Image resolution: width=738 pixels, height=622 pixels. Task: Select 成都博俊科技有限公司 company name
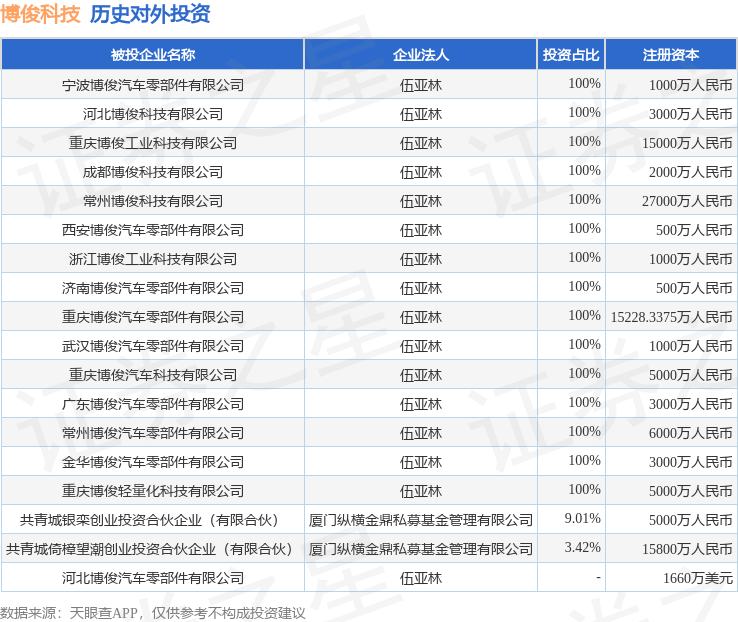point(153,172)
